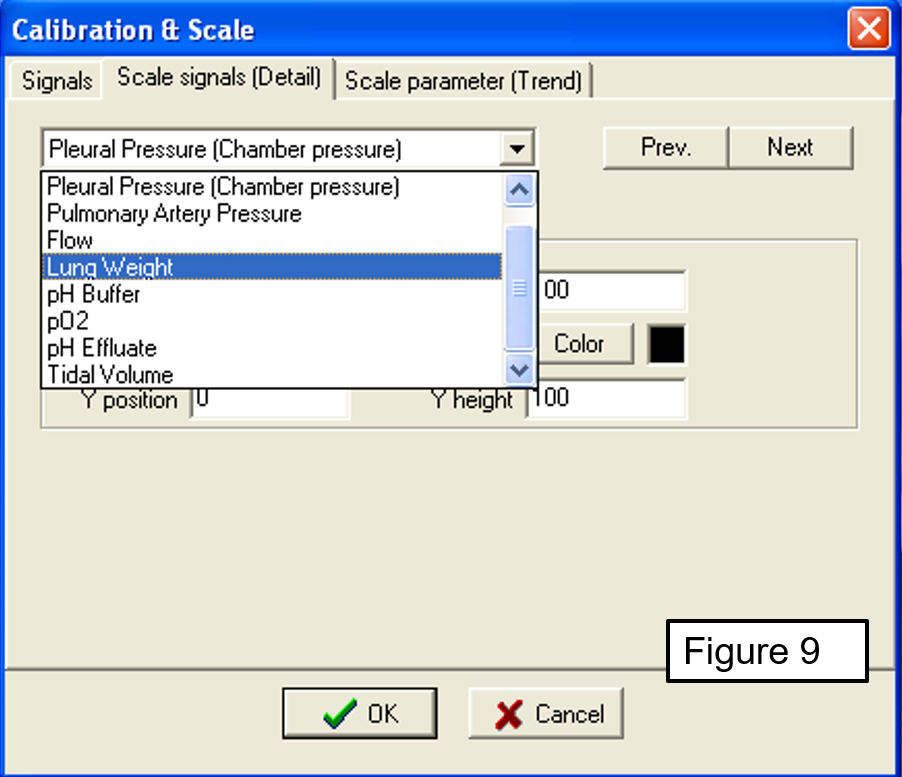Advance to the next signal with Next
The height and width of the screenshot is (777, 902).
coord(790,148)
